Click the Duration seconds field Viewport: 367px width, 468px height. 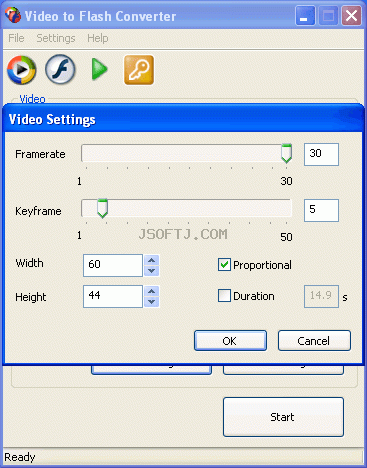tap(321, 296)
